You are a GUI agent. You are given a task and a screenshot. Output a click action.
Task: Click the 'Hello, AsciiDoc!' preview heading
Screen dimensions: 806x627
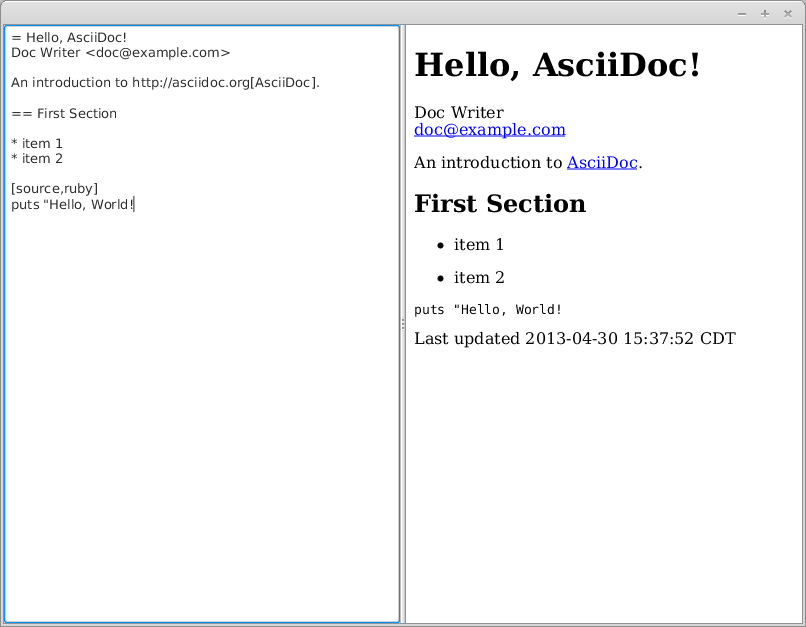pyautogui.click(x=557, y=65)
